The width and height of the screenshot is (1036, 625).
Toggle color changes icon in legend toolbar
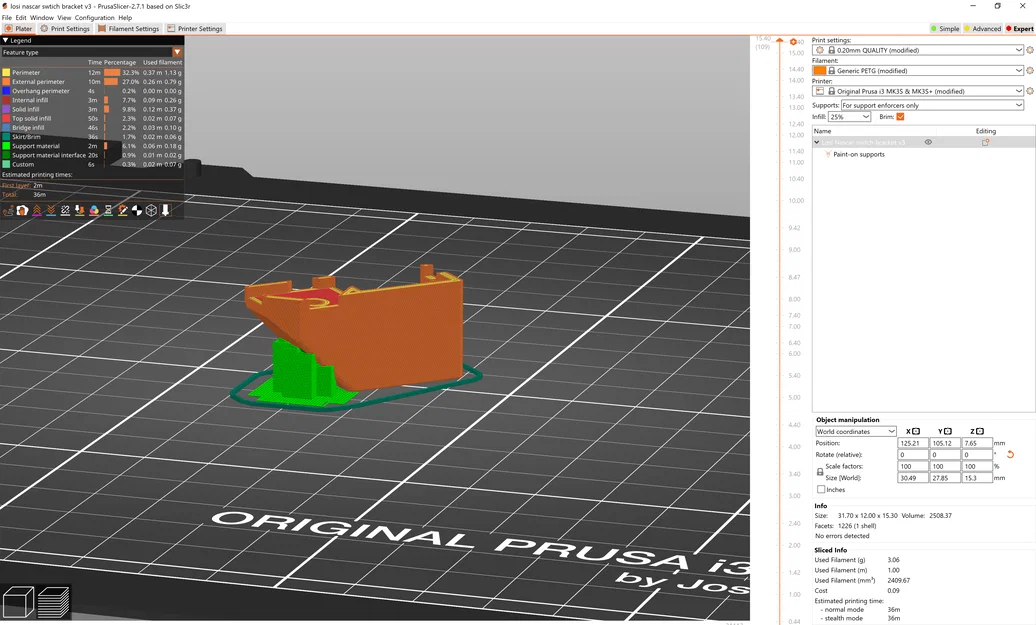pos(94,210)
